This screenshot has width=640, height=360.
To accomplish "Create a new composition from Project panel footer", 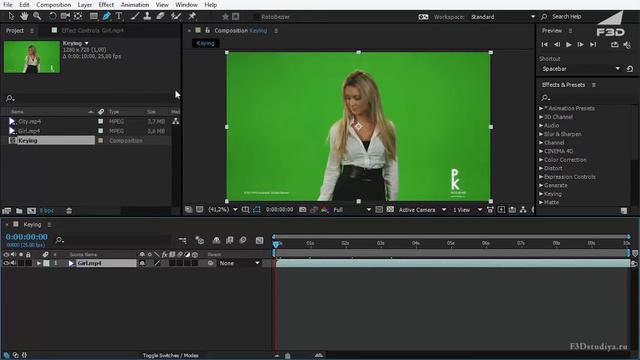I will (31, 211).
